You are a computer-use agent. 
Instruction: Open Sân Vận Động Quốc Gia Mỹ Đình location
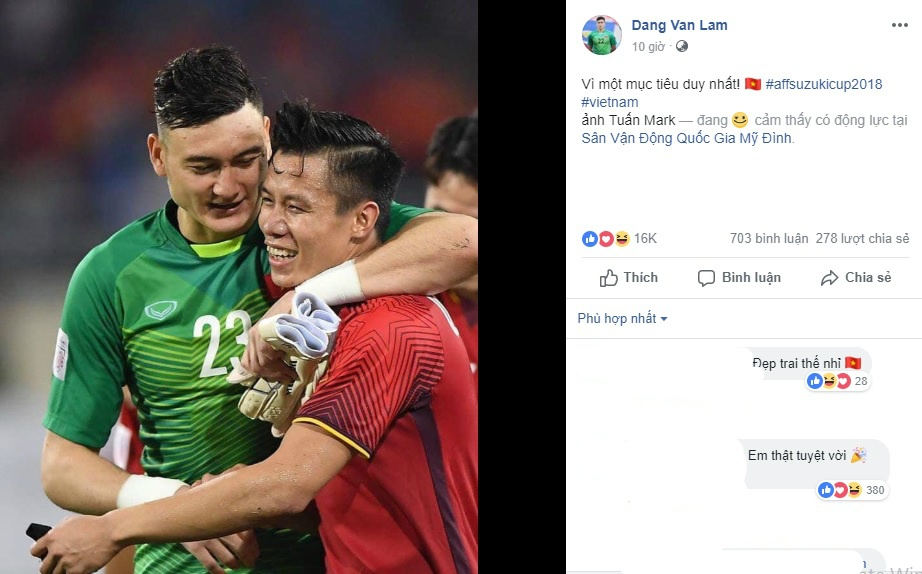coord(687,138)
